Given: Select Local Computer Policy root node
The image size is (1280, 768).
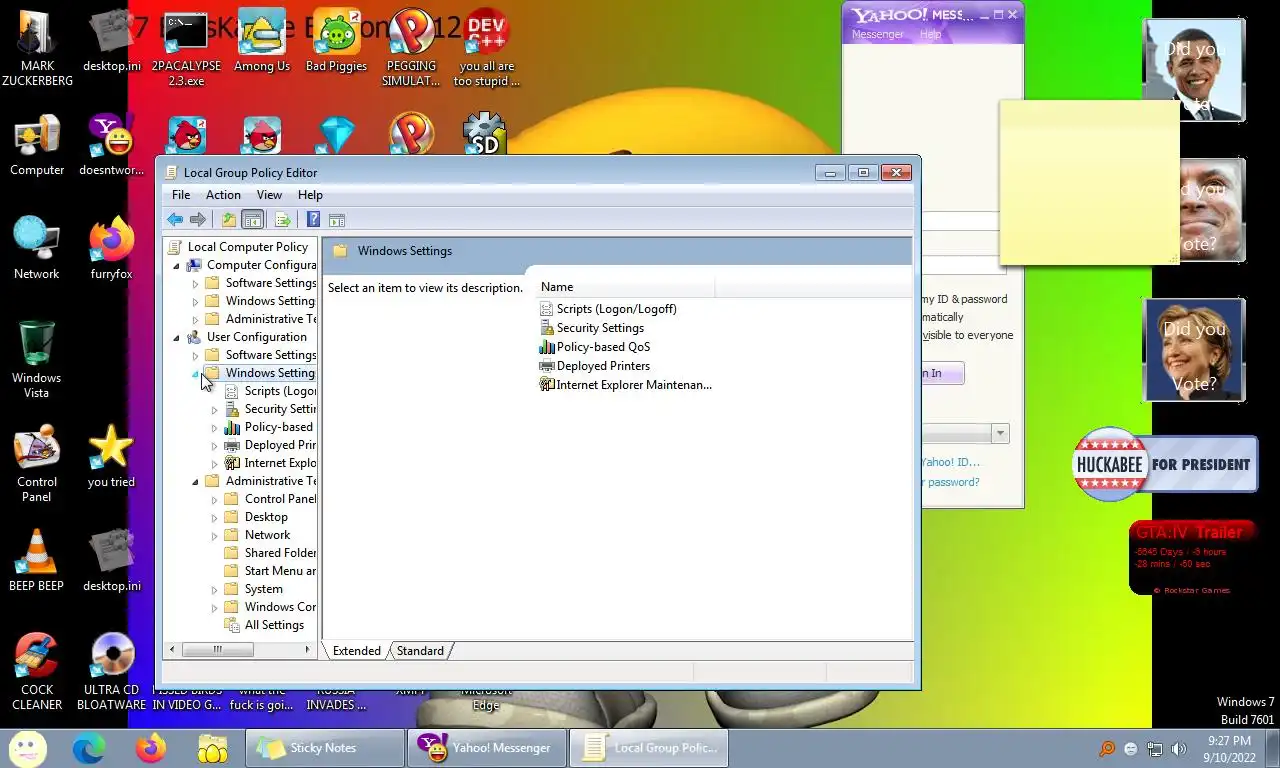Looking at the screenshot, I should (x=247, y=247).
